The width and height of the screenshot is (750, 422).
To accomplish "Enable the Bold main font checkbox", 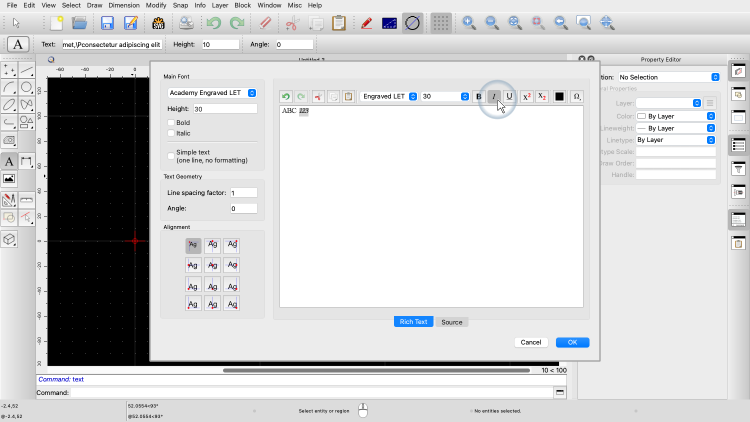I will [171, 123].
